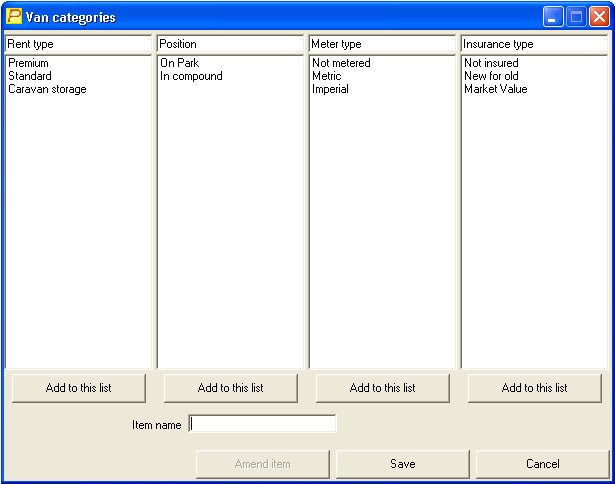Minimize the Van categories window

point(553,17)
